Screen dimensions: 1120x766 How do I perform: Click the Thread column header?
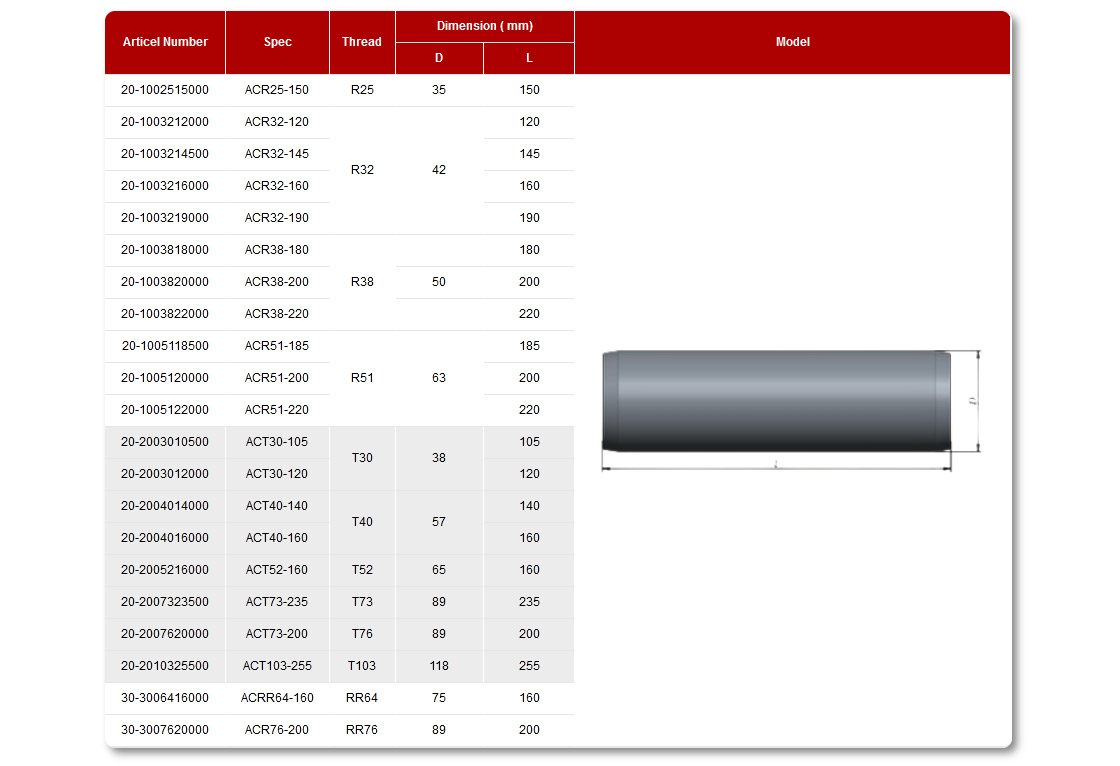(x=362, y=42)
